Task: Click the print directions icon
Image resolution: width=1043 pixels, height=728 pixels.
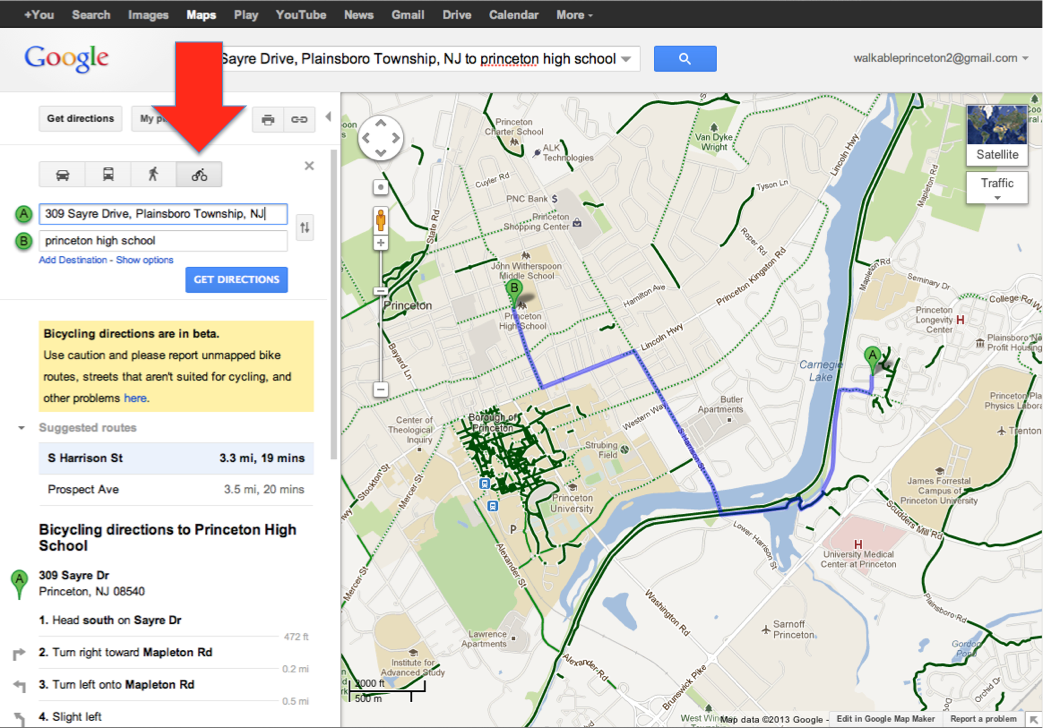Action: point(267,119)
